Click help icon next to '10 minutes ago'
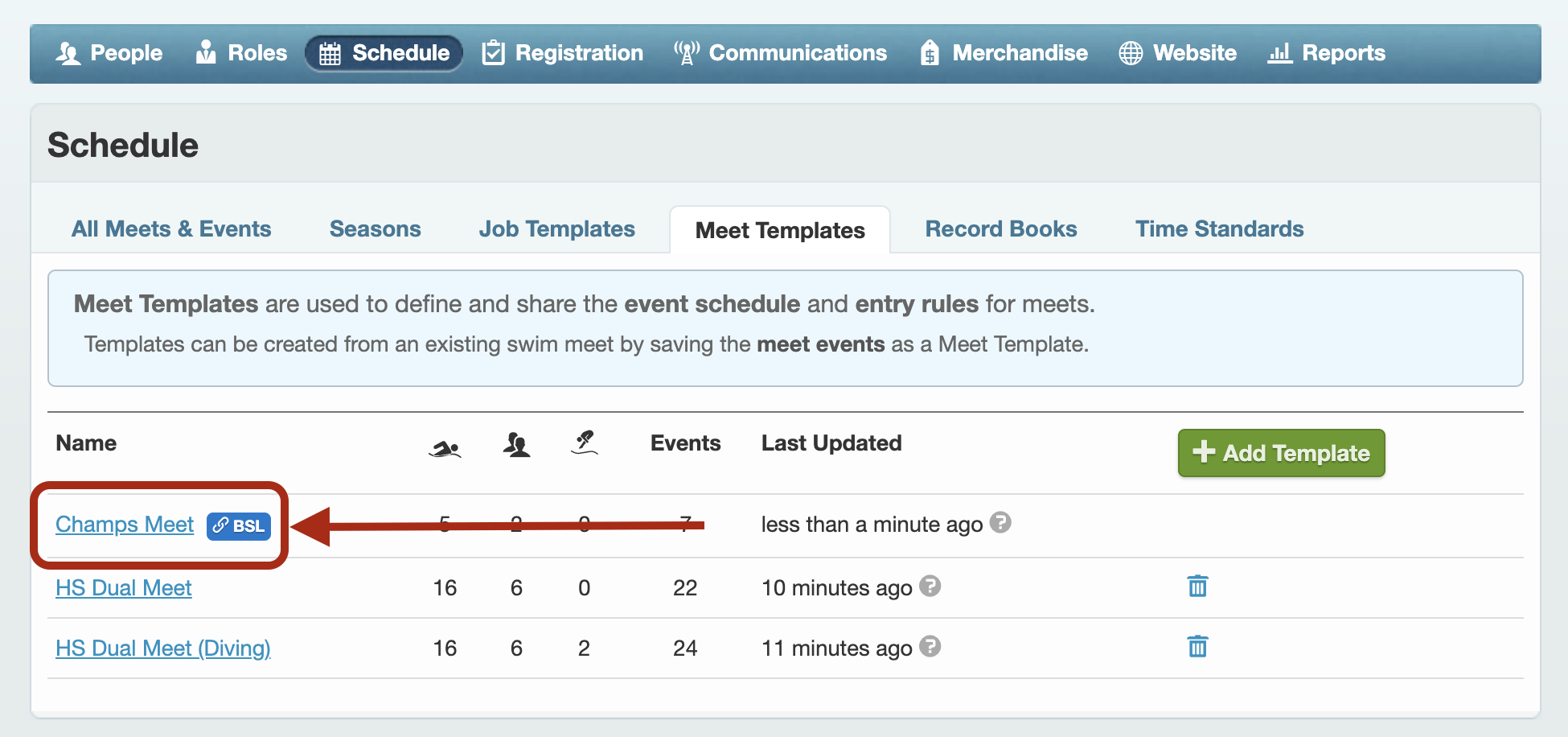This screenshot has height=737, width=1568. tap(930, 587)
